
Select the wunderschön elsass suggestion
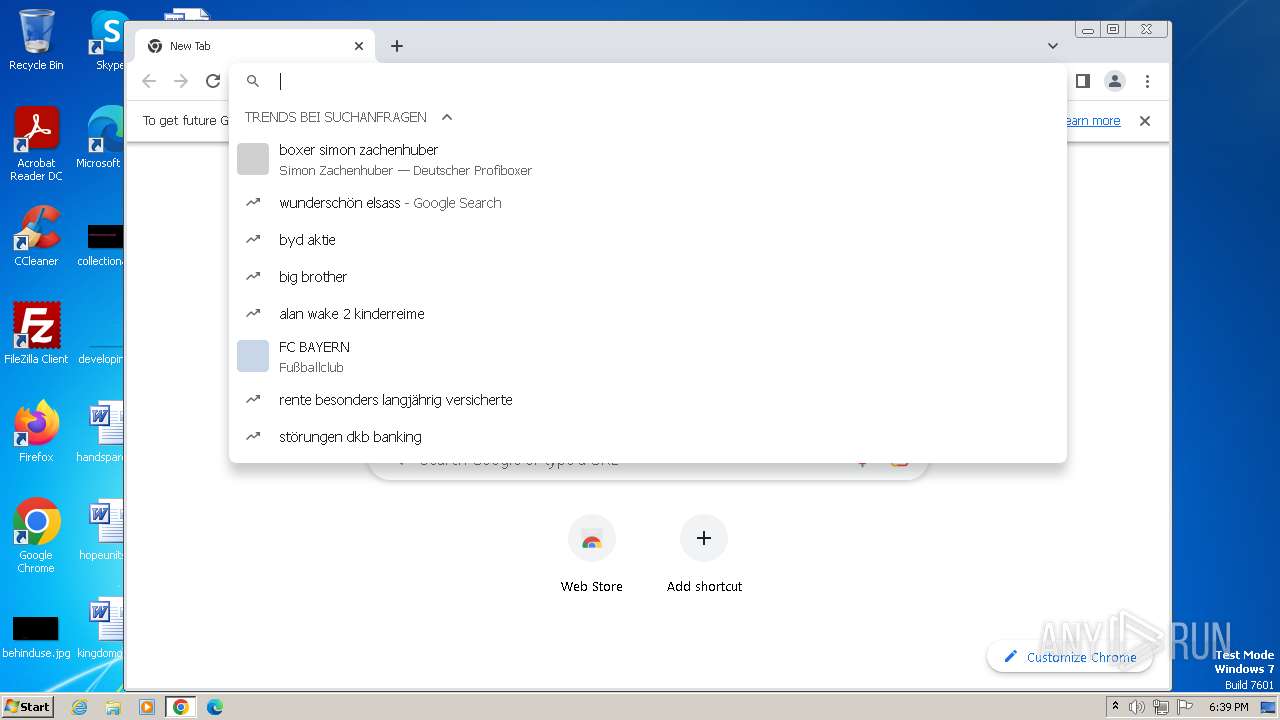pyautogui.click(x=648, y=203)
